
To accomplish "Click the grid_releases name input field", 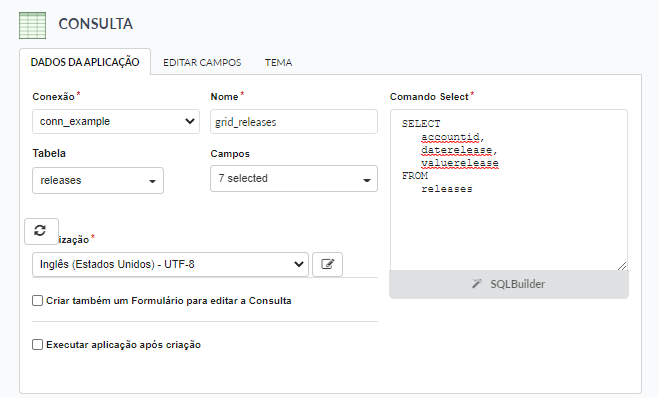I will (294, 122).
